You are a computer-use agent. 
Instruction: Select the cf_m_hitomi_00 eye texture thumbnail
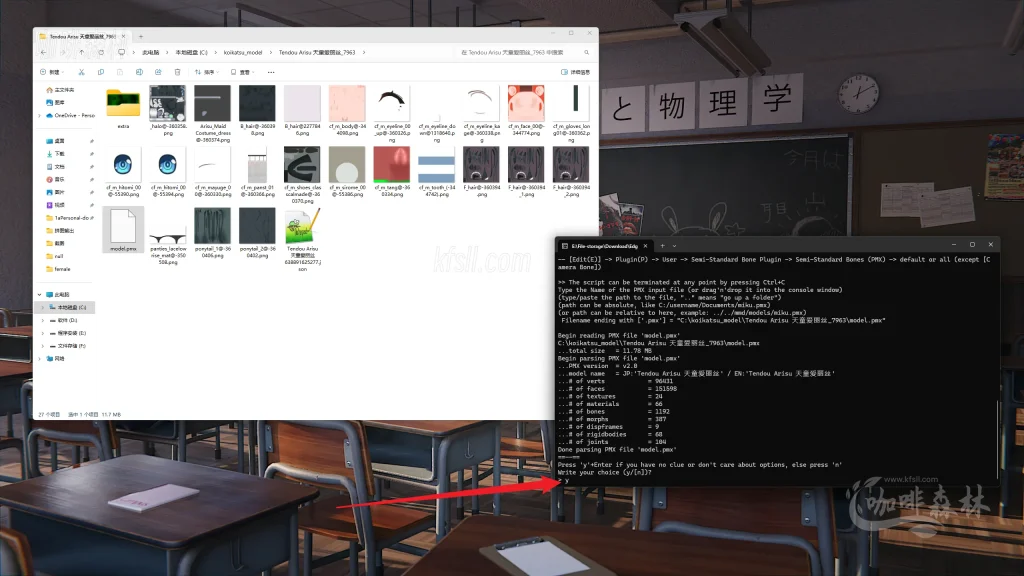(123, 165)
